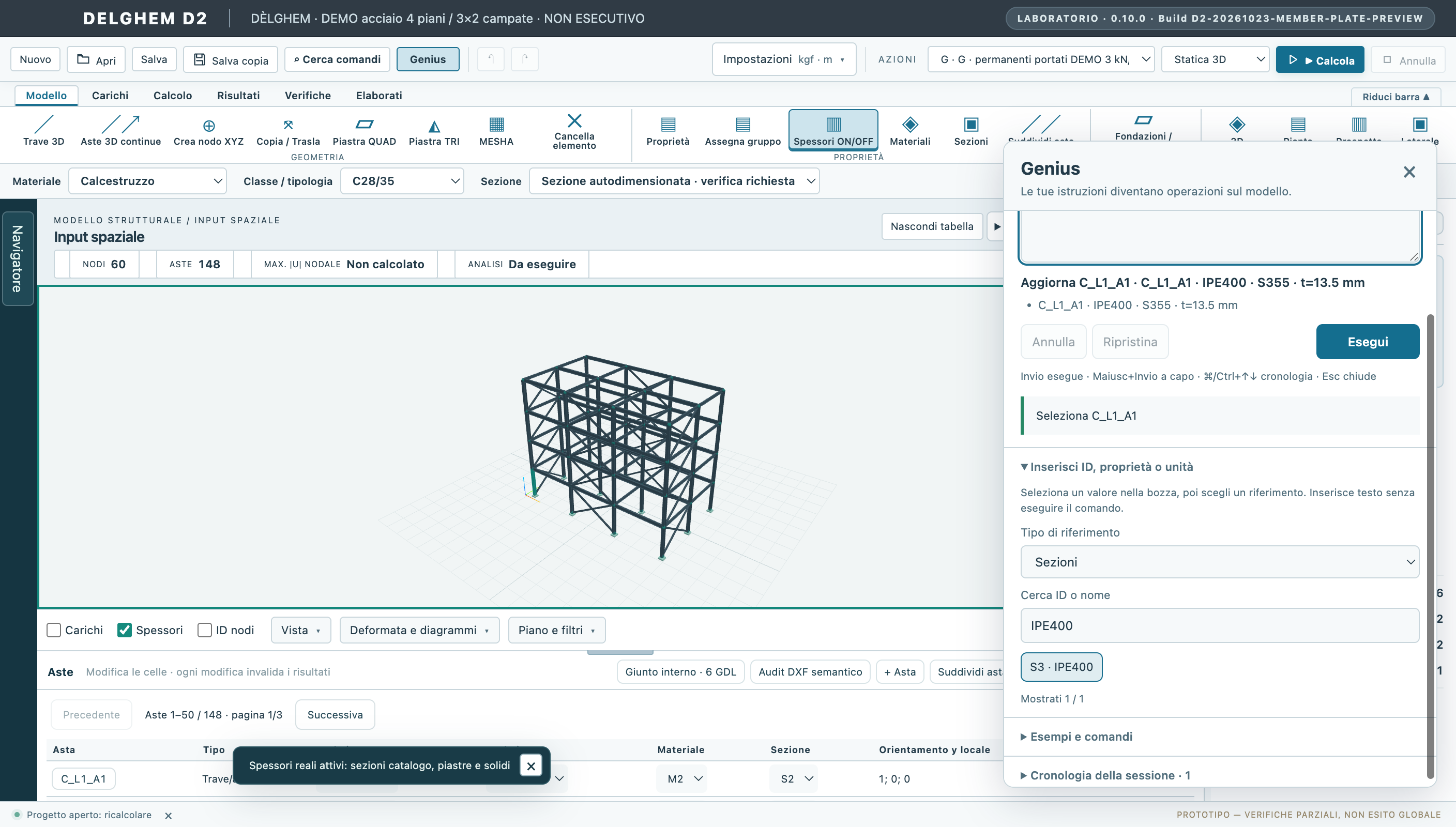Select the S3 · IPE400 chip
1456x827 pixels.
(x=1061, y=667)
